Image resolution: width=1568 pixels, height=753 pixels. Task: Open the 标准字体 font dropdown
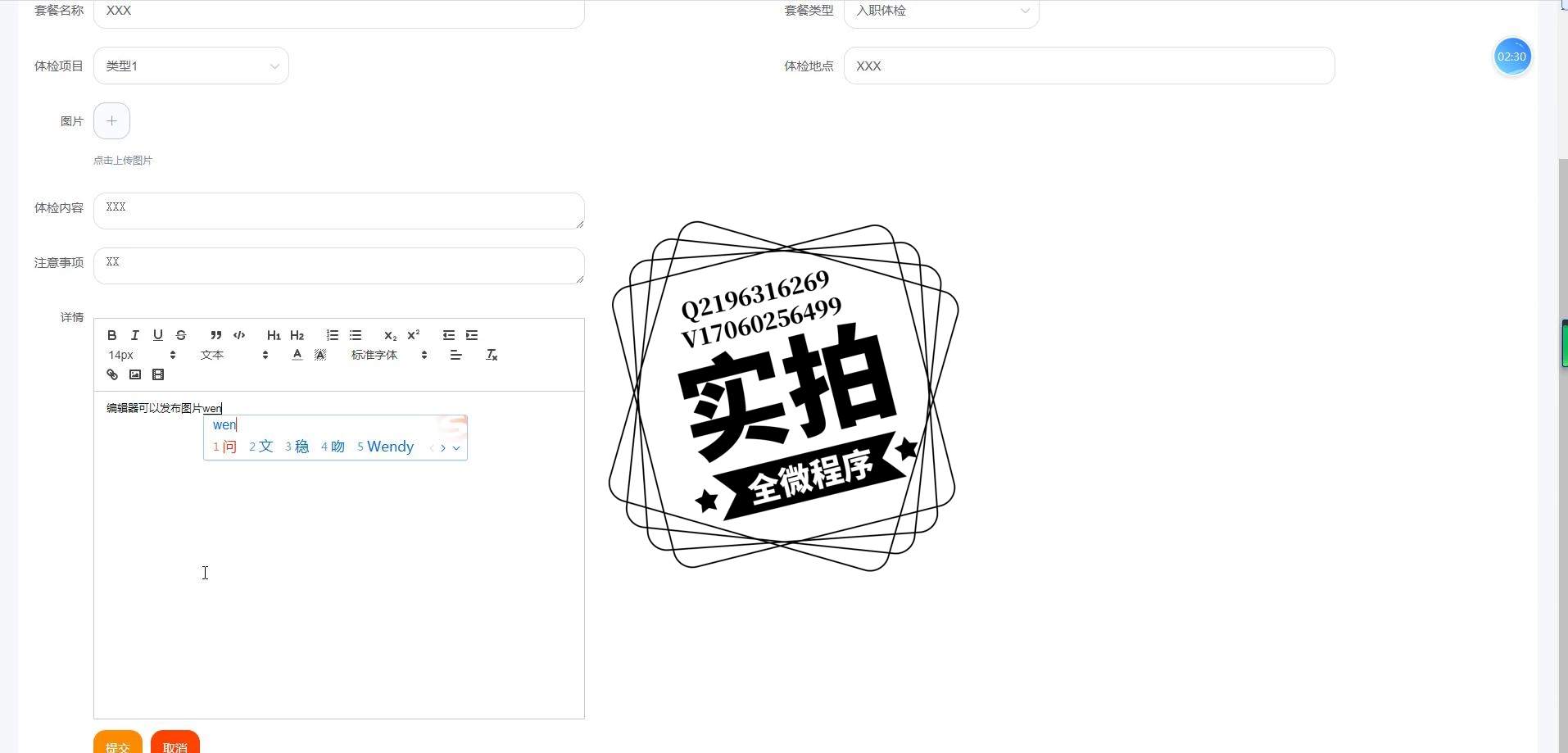[x=389, y=355]
